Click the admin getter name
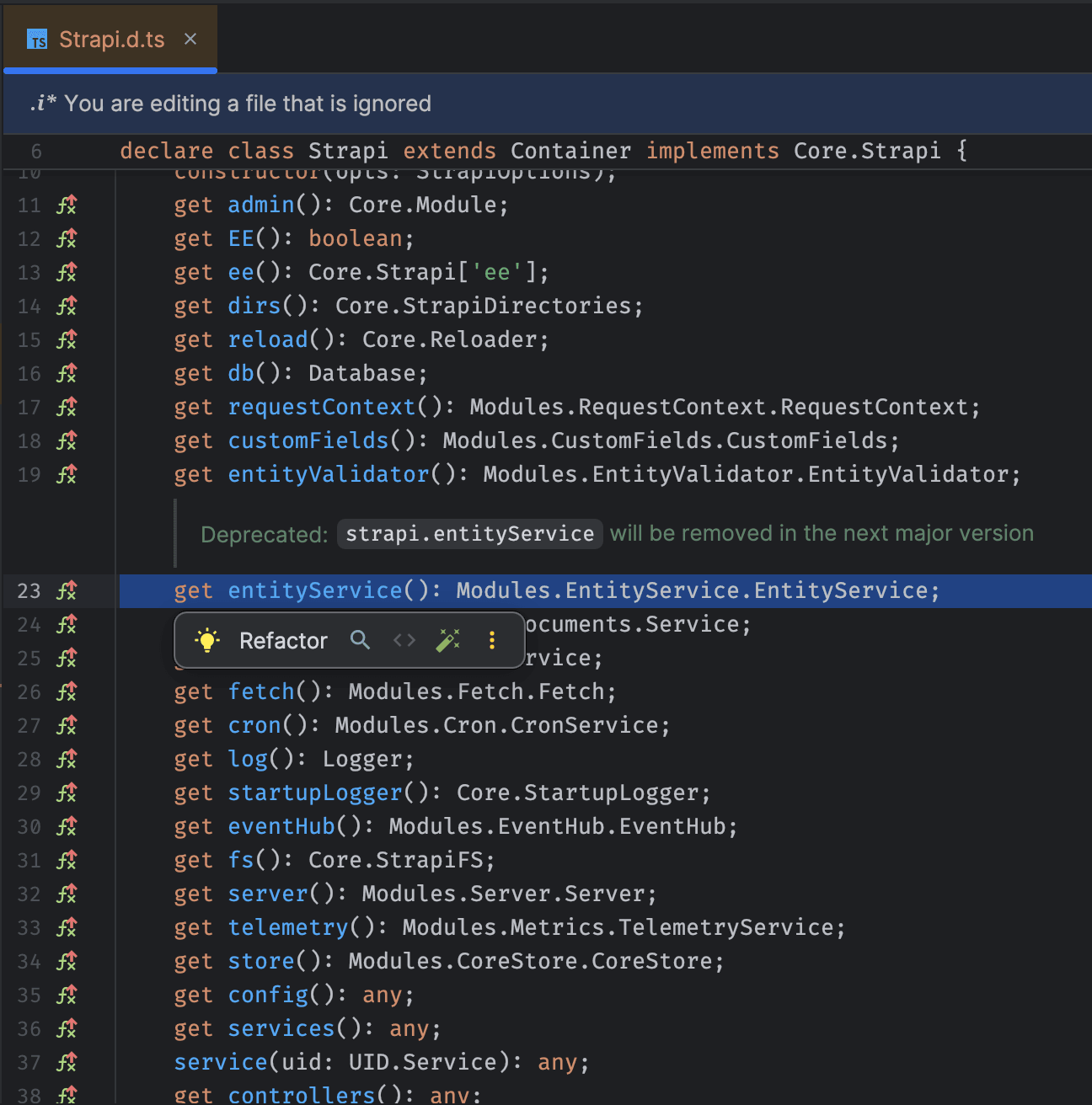This screenshot has height=1105, width=1092. pyautogui.click(x=261, y=205)
